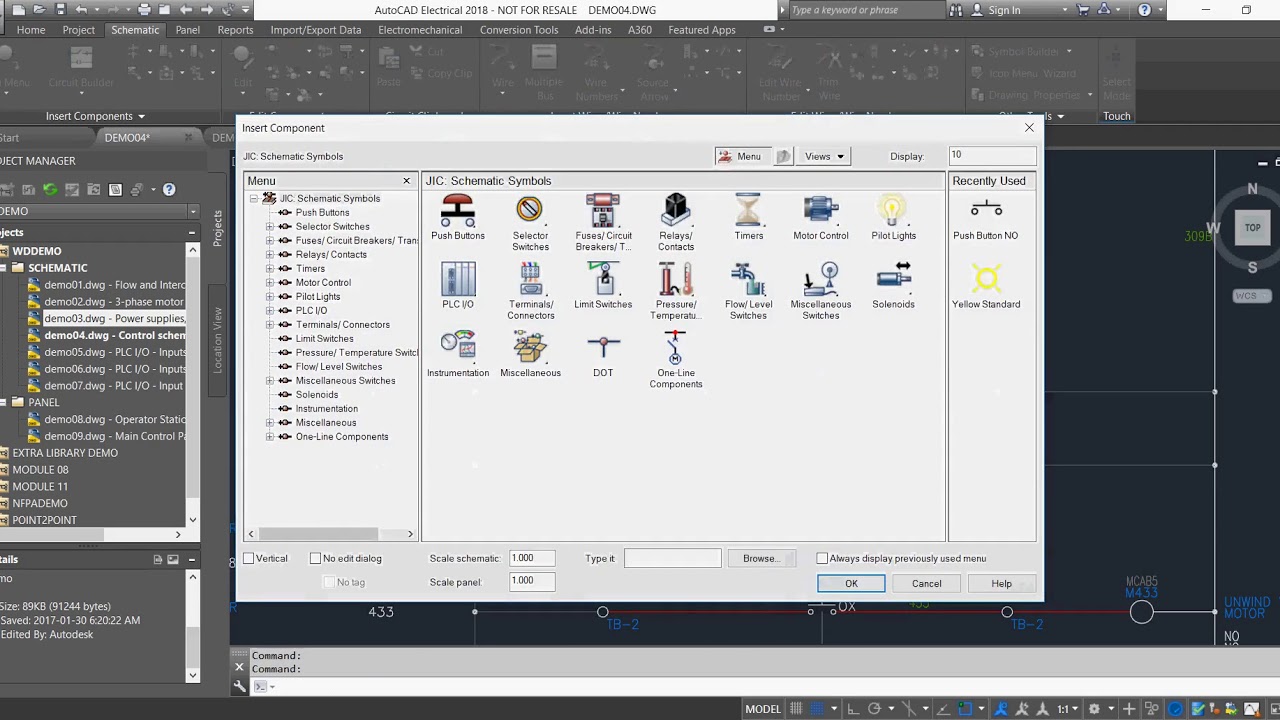Screen dimensions: 1280x720
Task: Open the Solenoids symbol icon
Action: click(x=893, y=286)
